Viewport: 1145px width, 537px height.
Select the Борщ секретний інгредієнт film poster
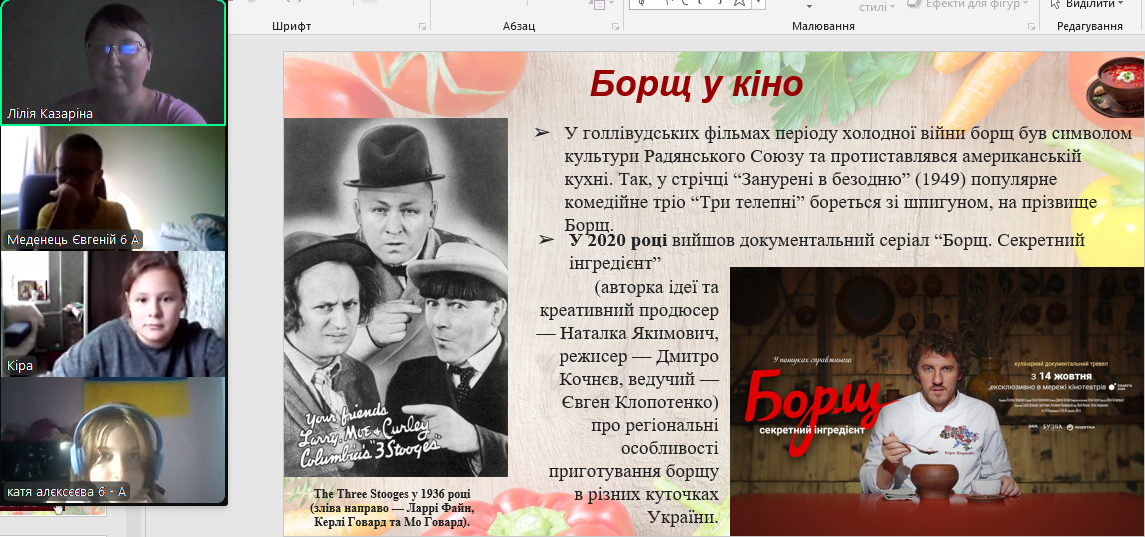937,402
